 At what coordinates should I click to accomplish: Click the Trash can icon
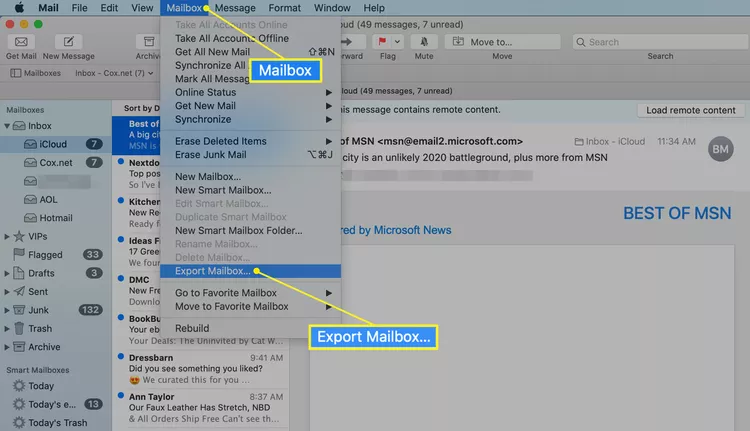[x=19, y=328]
